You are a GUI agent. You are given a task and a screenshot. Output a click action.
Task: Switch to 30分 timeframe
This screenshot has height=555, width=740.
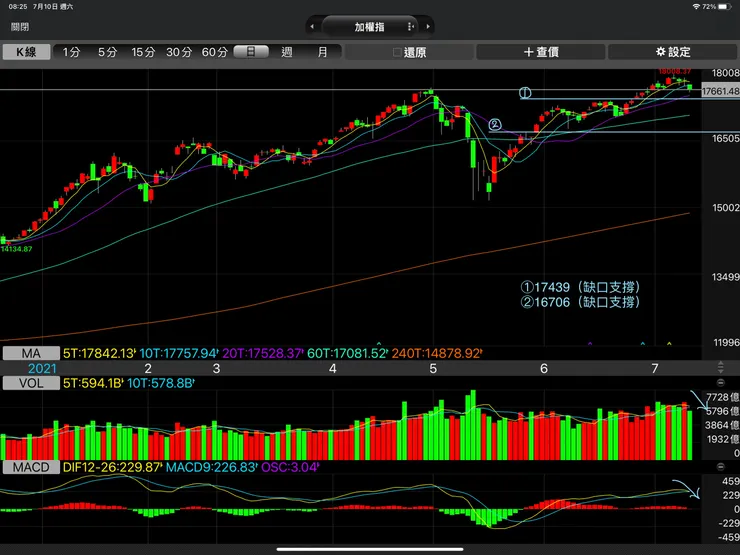(x=179, y=52)
